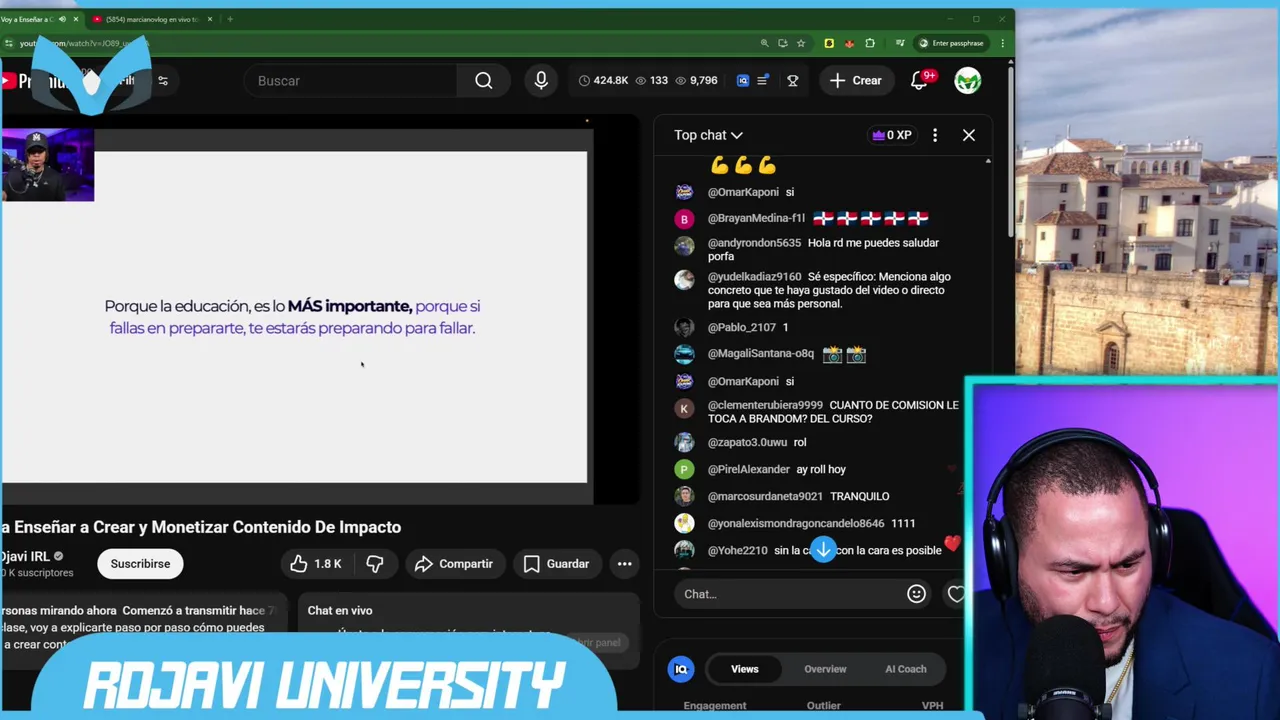Image resolution: width=1280 pixels, height=720 pixels.
Task: Open the vidIQ list icon with blue dot
Action: point(763,81)
